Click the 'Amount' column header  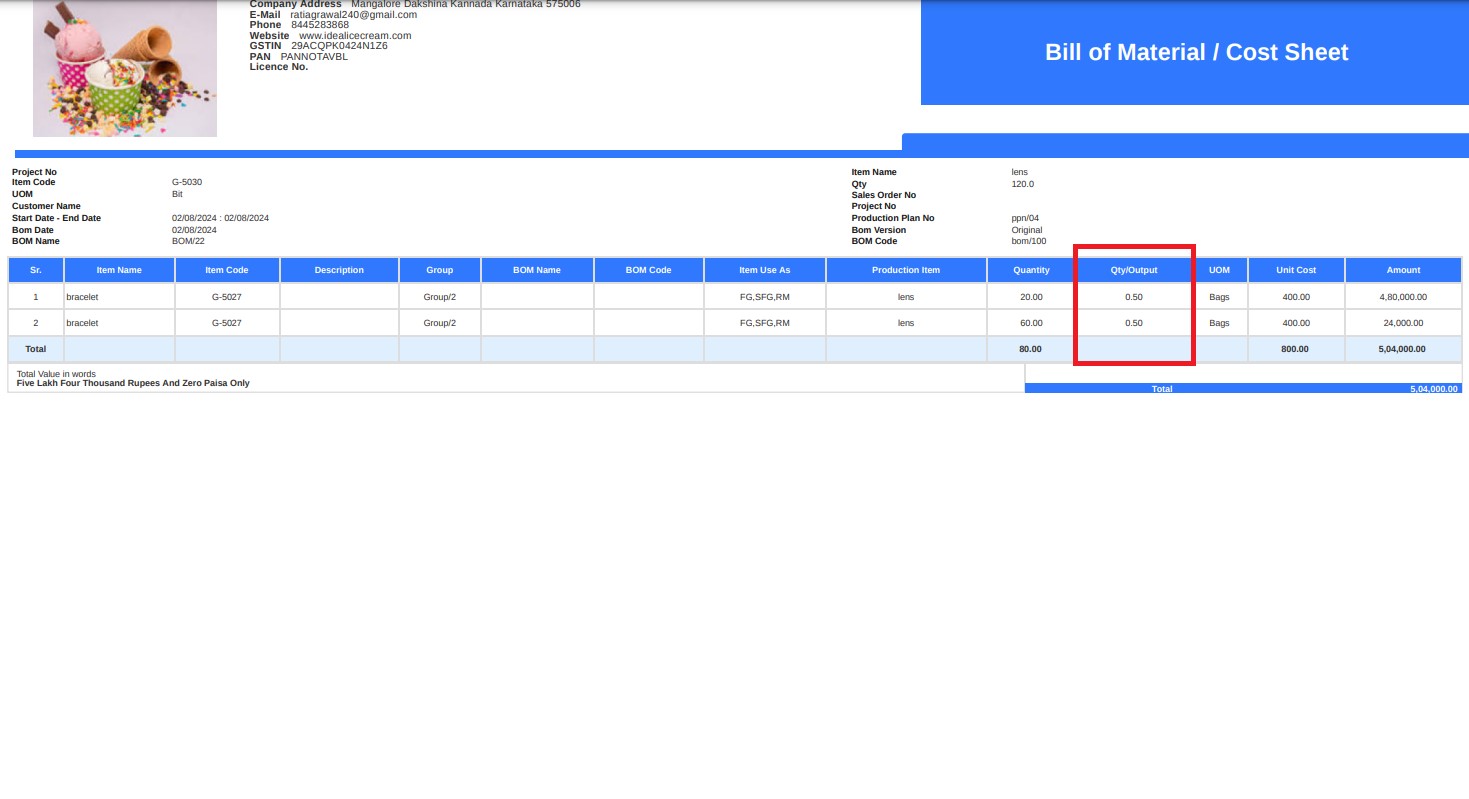[x=1403, y=270]
